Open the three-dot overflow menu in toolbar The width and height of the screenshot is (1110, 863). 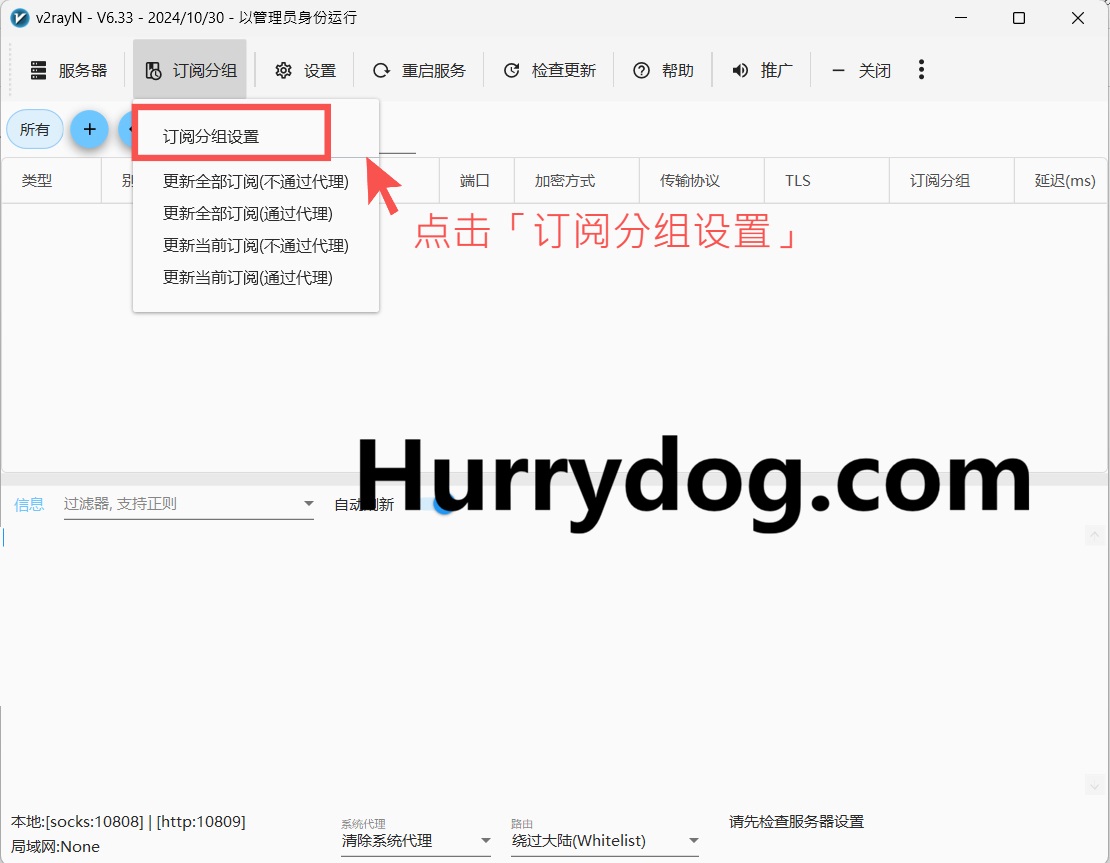921,70
